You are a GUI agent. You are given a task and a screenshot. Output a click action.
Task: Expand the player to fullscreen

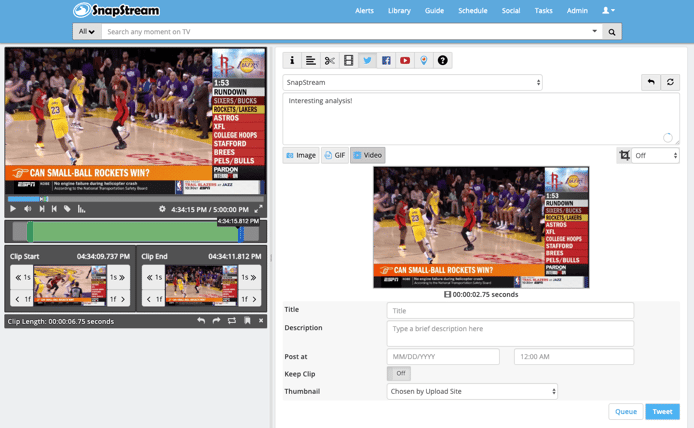coord(258,209)
